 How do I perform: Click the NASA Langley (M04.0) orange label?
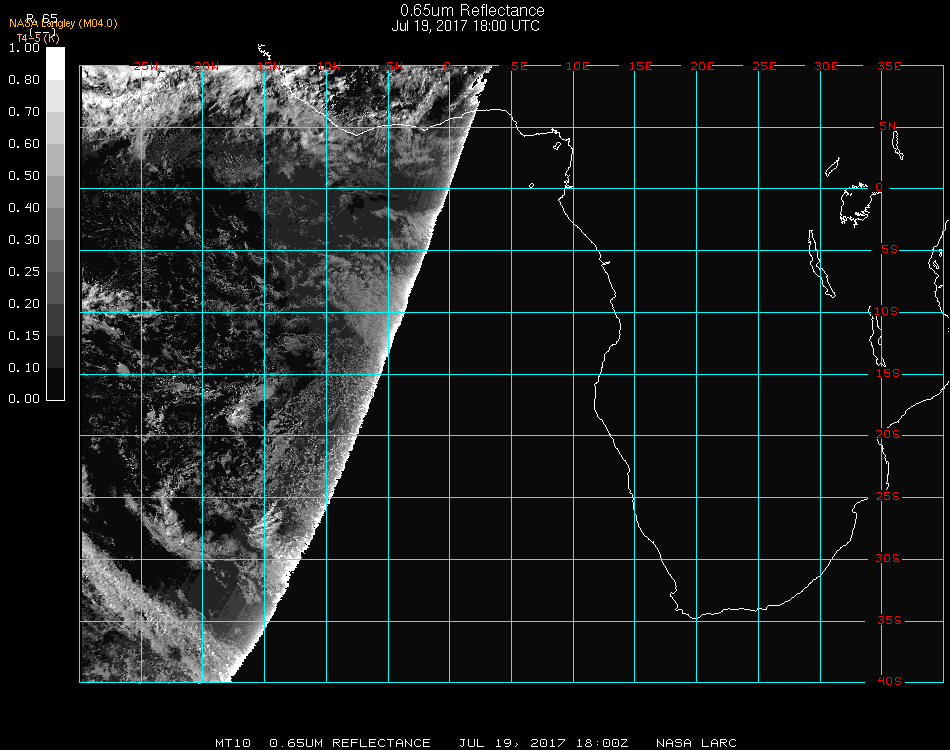pos(63,24)
